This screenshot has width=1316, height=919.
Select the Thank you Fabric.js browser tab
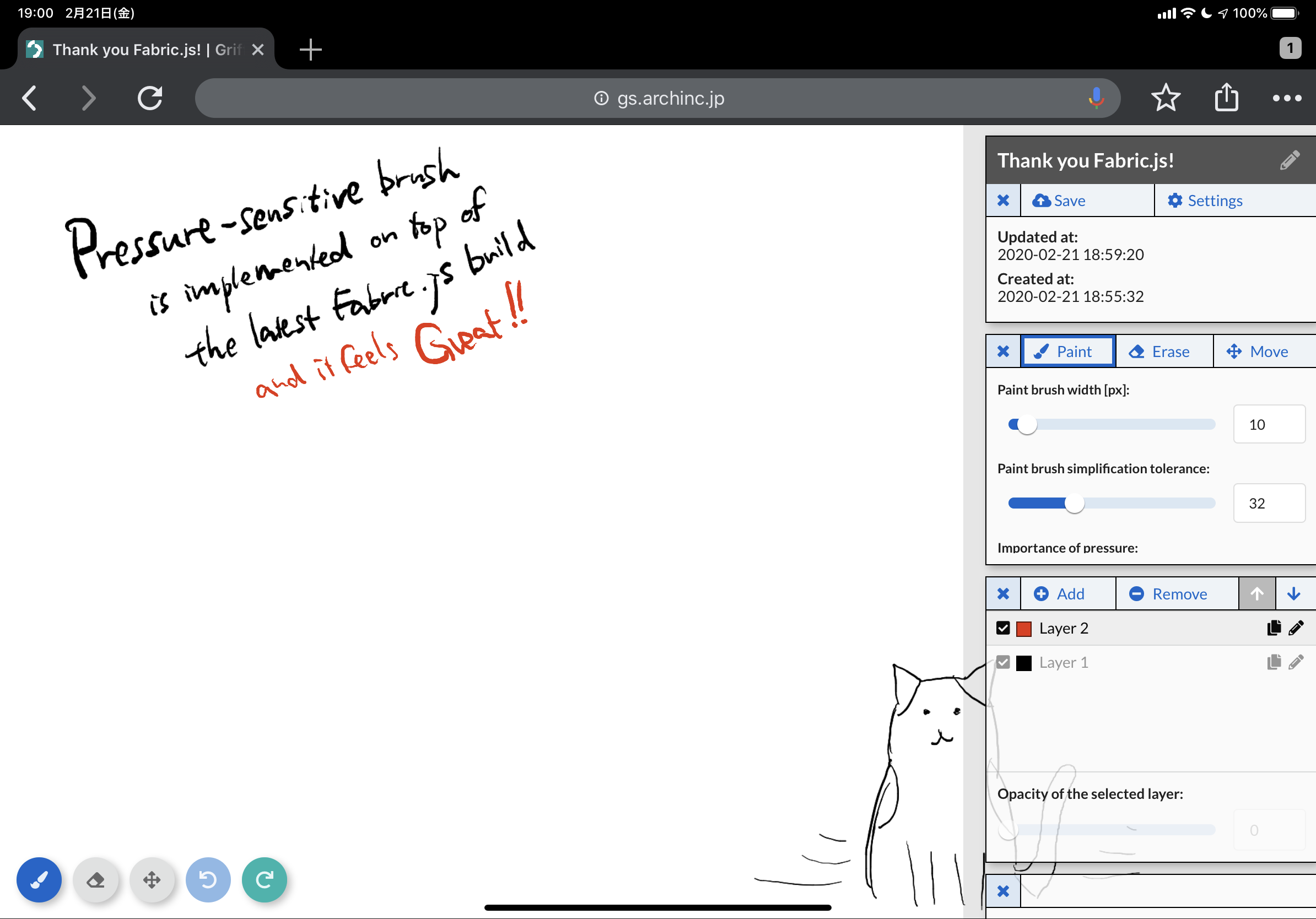coord(145,50)
